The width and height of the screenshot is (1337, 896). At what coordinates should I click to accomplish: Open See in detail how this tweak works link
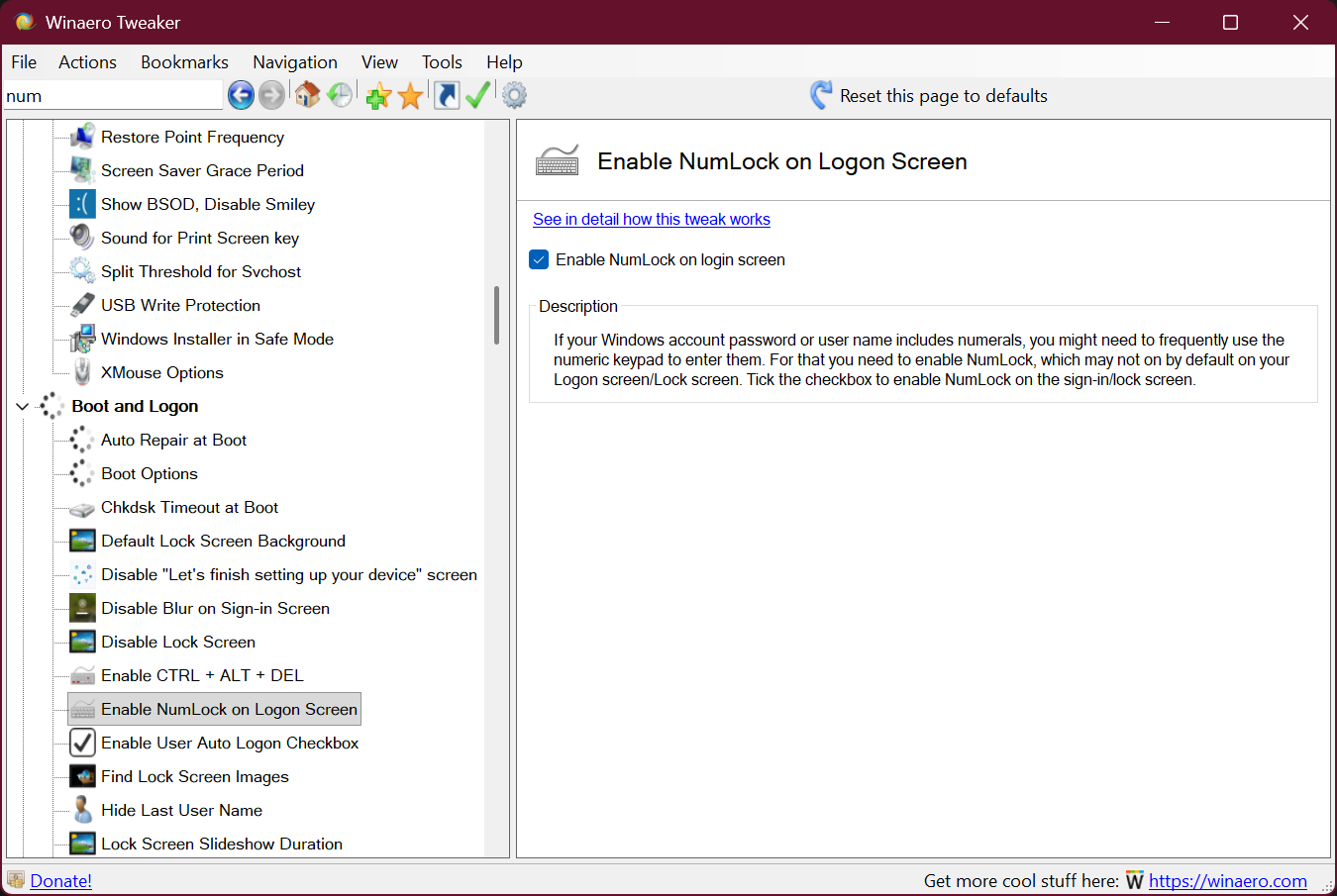652,219
